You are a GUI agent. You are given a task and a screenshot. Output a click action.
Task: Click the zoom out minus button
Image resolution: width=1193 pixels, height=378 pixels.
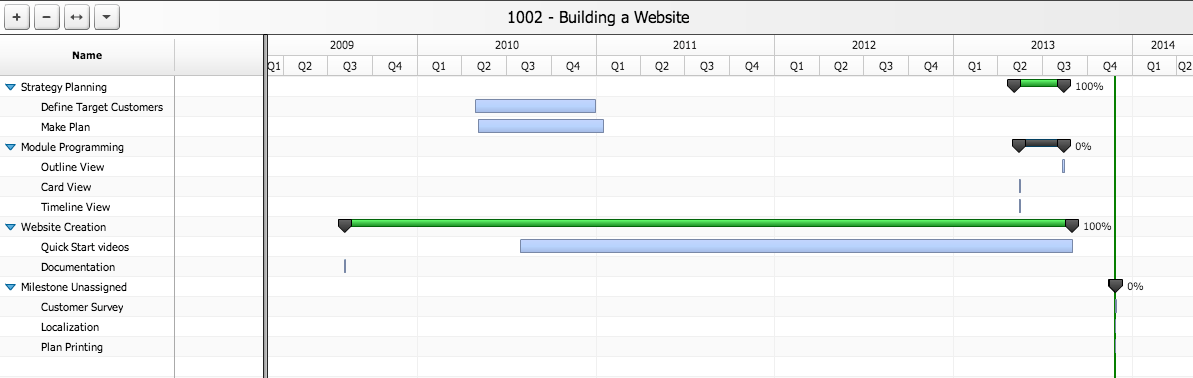47,17
